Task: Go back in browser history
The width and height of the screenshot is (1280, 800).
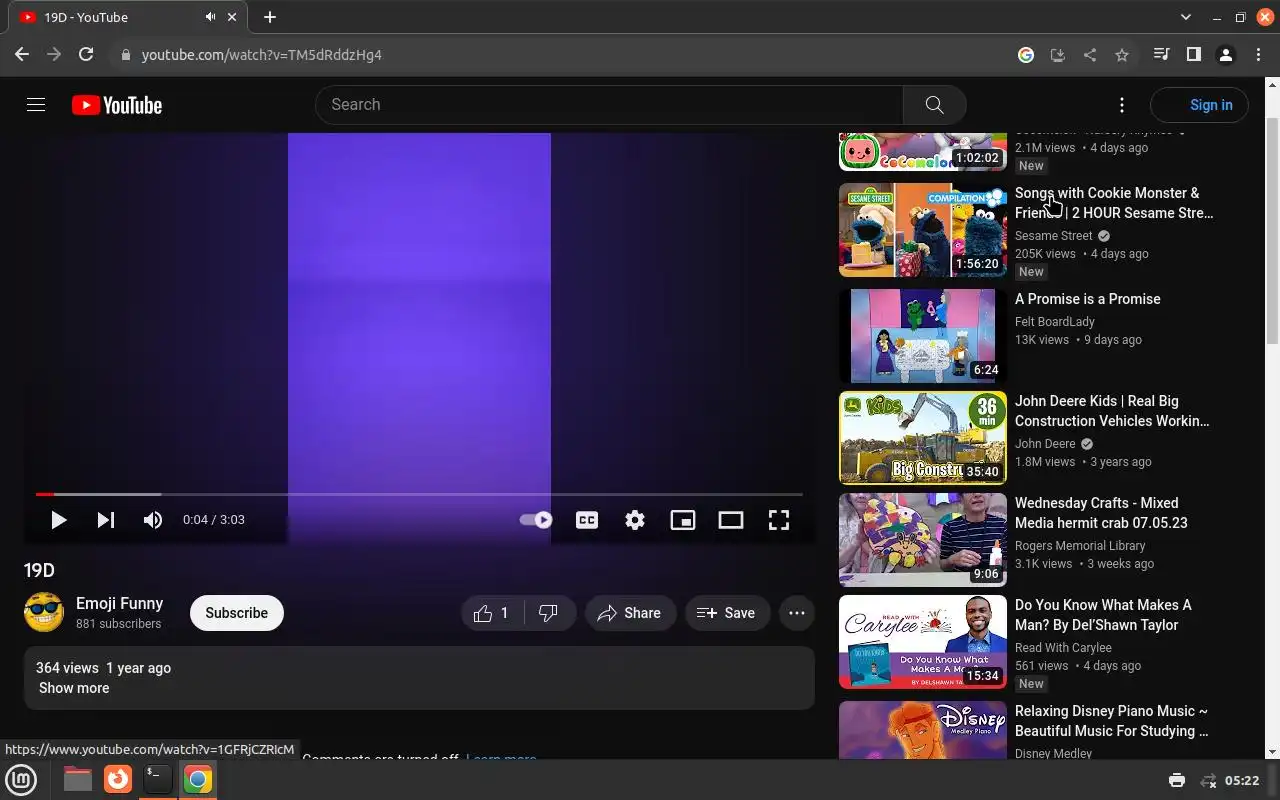Action: (x=22, y=55)
